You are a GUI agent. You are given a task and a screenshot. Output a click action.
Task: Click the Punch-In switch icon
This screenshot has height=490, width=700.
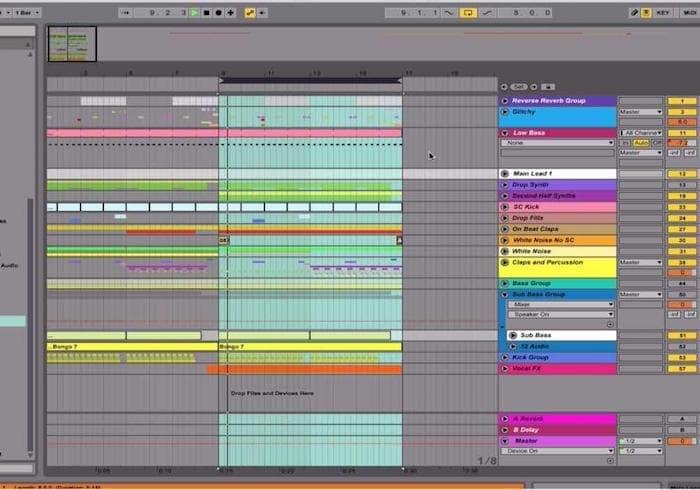tap(446, 13)
